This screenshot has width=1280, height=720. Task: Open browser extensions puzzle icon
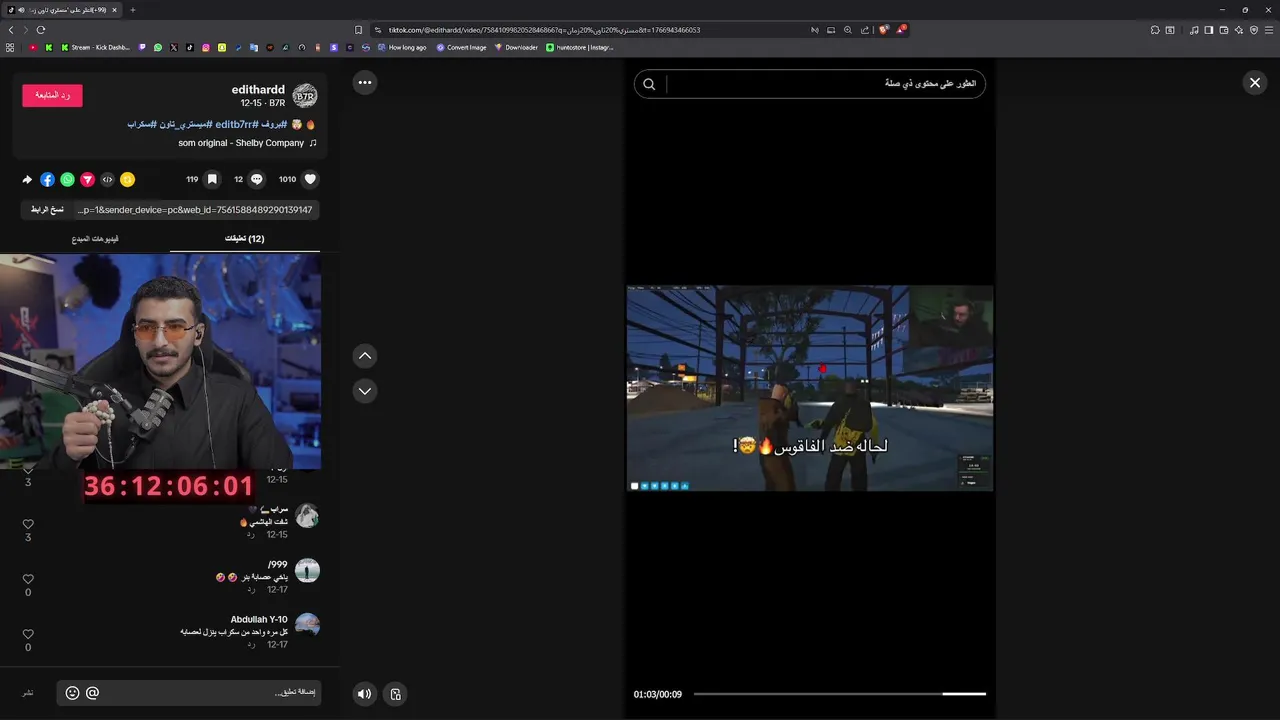point(1155,30)
